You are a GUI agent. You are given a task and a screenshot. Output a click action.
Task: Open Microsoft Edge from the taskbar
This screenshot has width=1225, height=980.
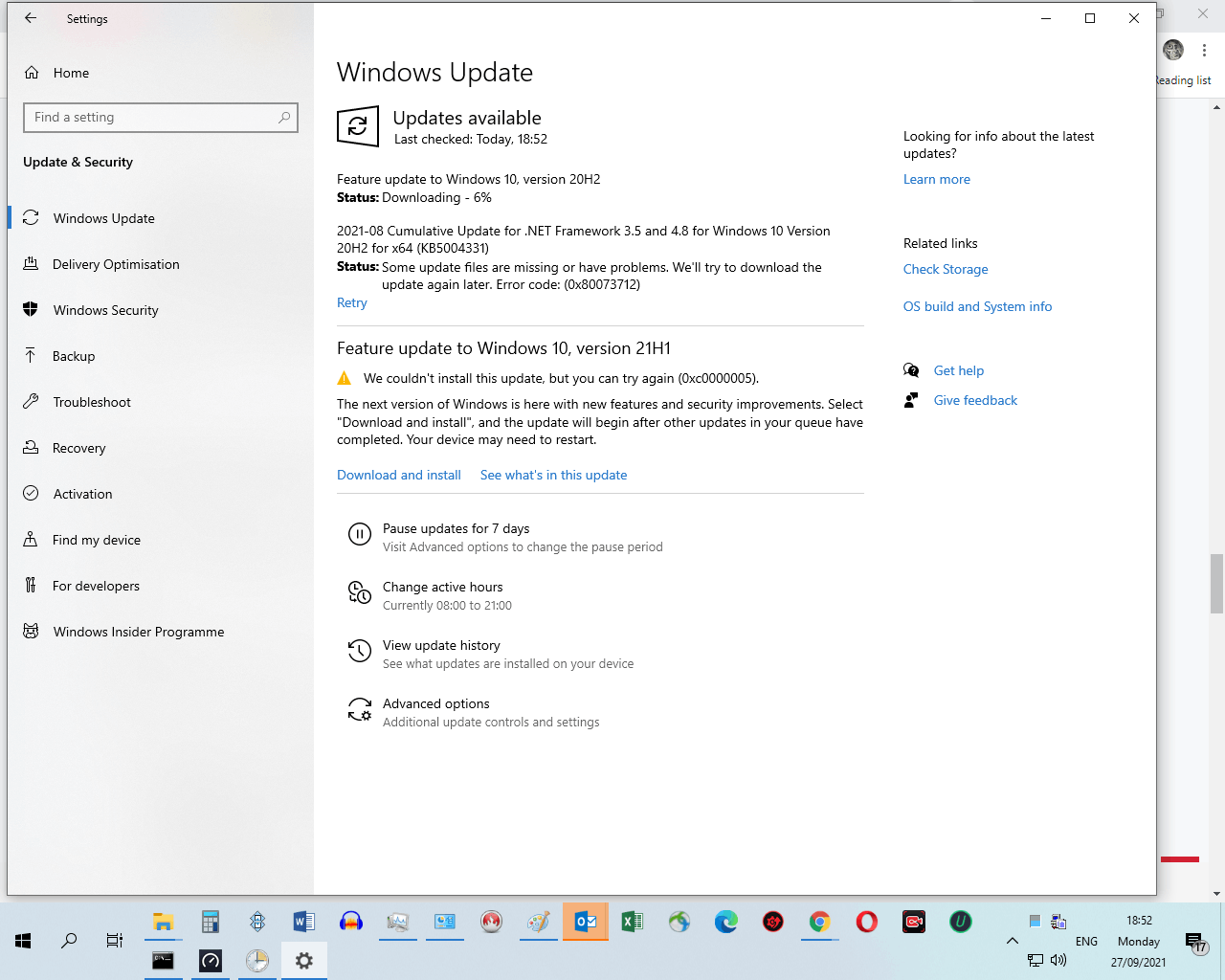(x=726, y=922)
